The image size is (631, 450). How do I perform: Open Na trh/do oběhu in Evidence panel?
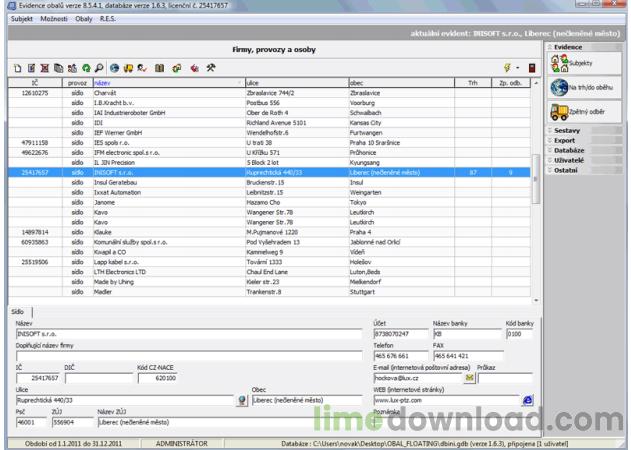pos(584,87)
